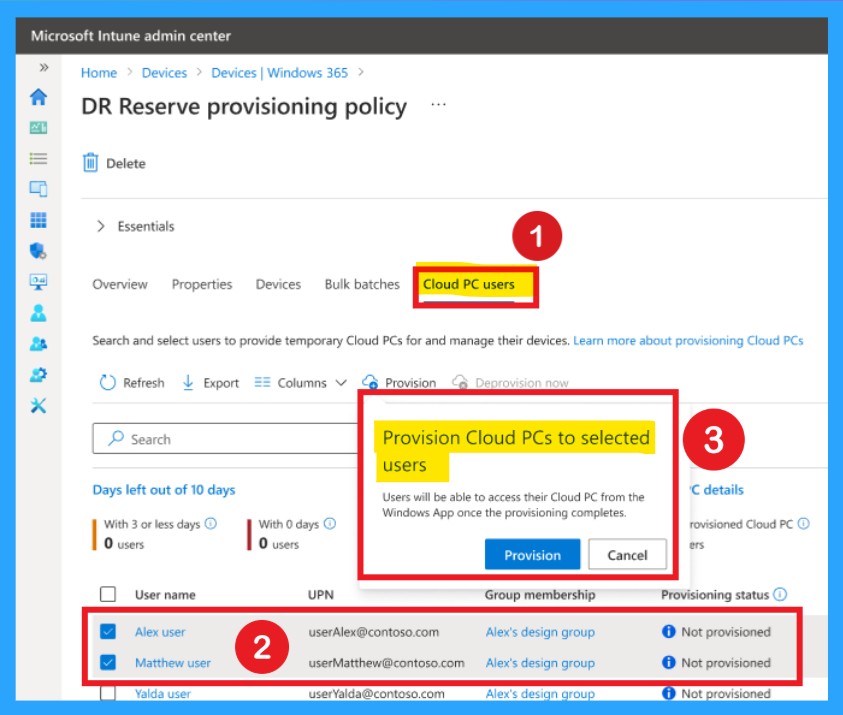843x715 pixels.
Task: Click Deprovision now in toolbar
Action: [510, 383]
